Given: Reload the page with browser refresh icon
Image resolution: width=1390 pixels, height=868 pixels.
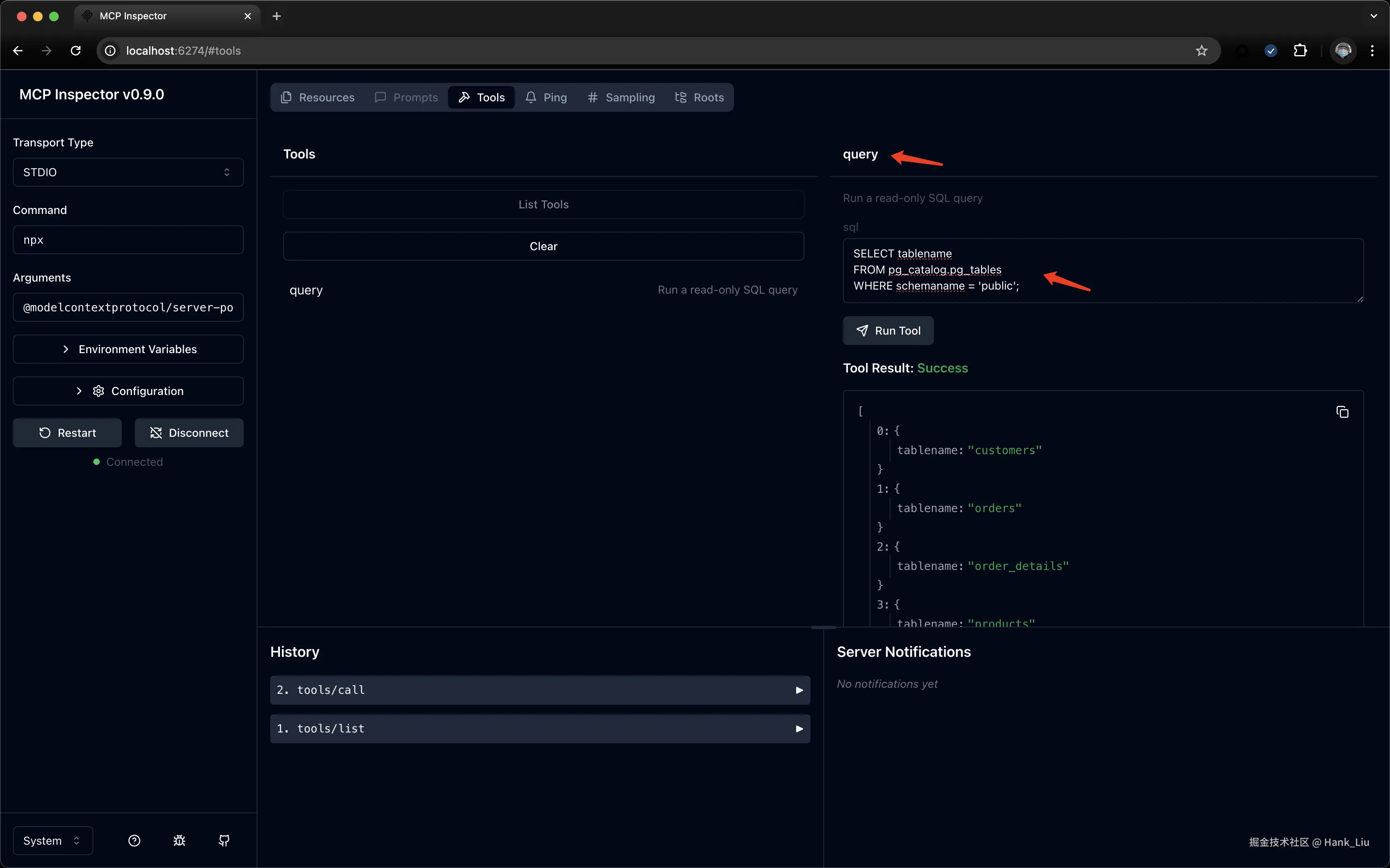Looking at the screenshot, I should [x=76, y=51].
